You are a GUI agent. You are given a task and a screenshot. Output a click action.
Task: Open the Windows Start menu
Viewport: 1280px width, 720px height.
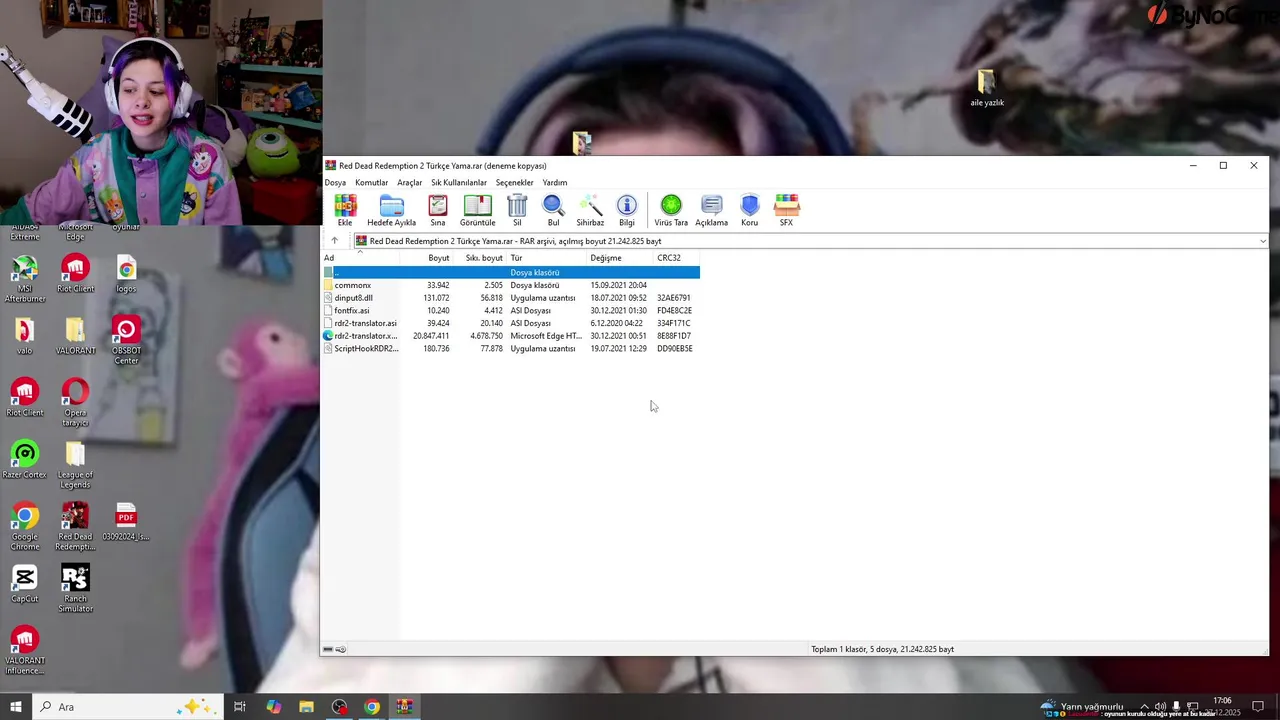coord(15,707)
